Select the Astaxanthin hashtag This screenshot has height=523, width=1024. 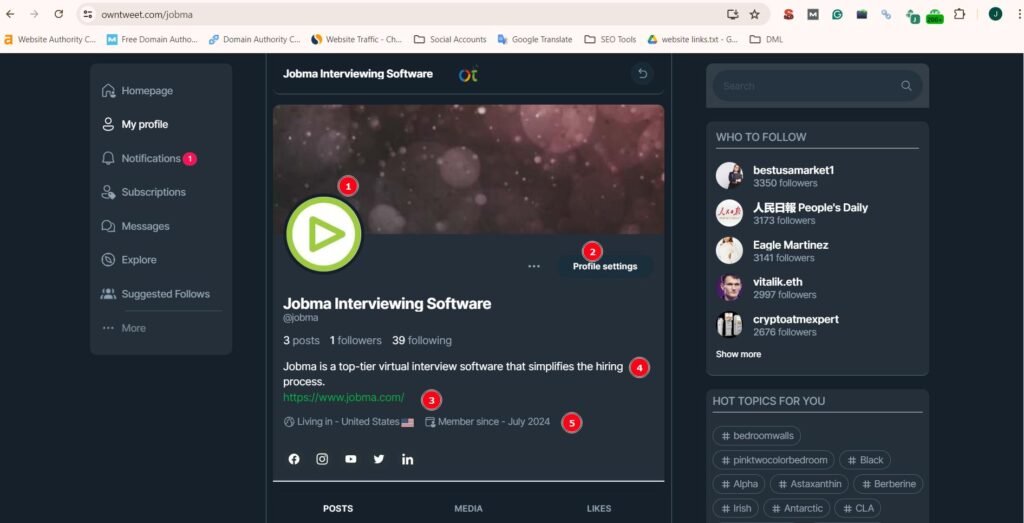pos(809,484)
